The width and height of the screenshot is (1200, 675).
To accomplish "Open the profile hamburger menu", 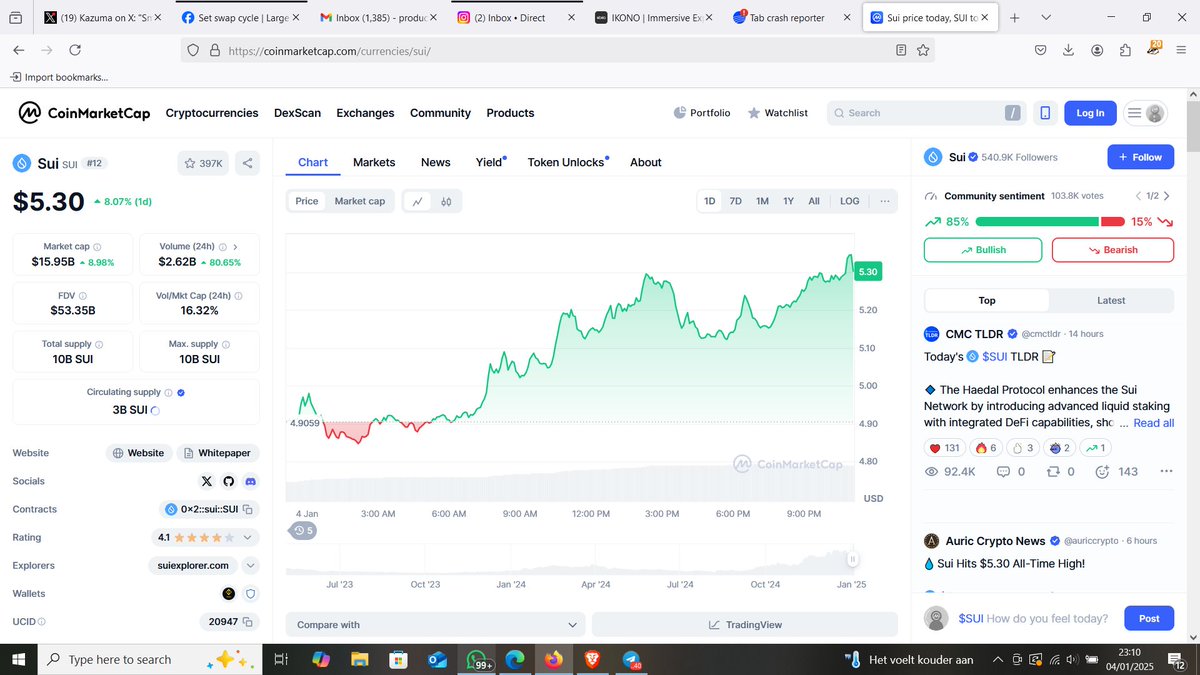I will coord(1145,113).
